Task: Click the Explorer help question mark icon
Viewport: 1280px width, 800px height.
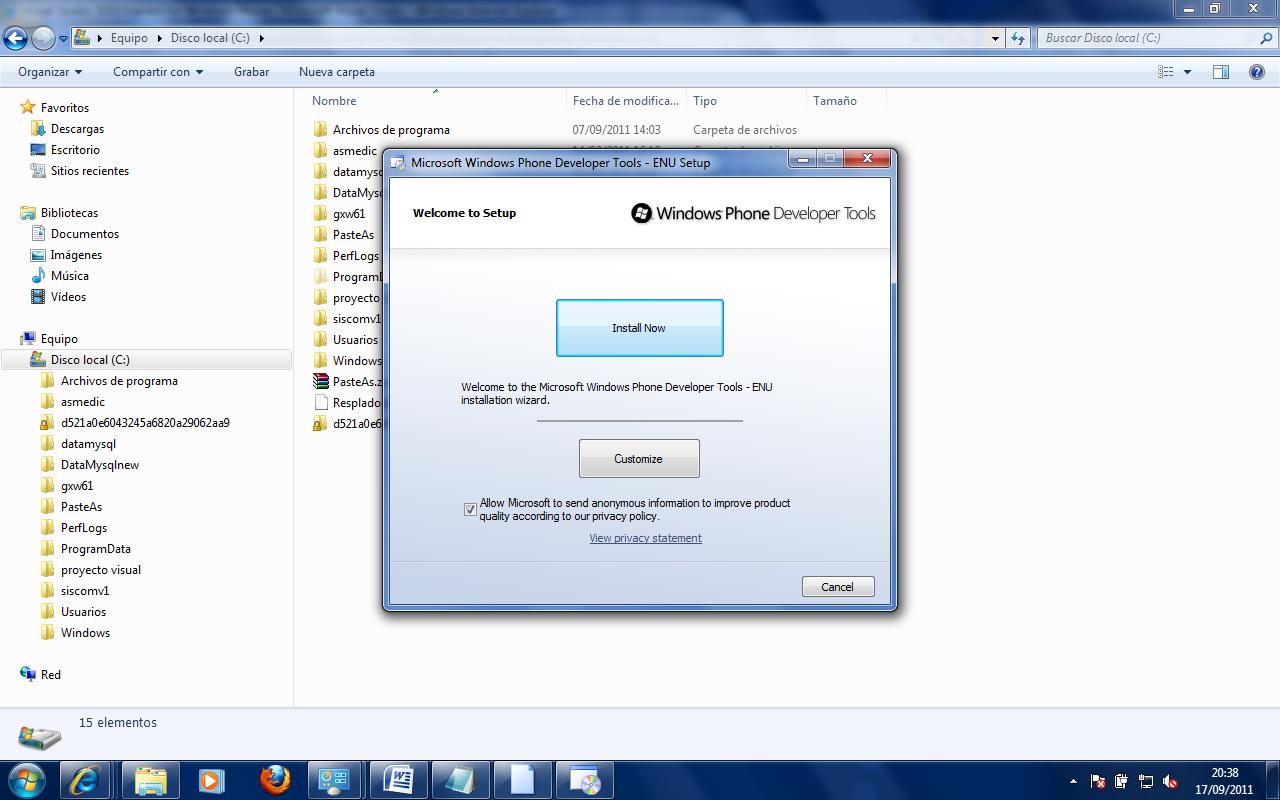Action: pyautogui.click(x=1256, y=72)
